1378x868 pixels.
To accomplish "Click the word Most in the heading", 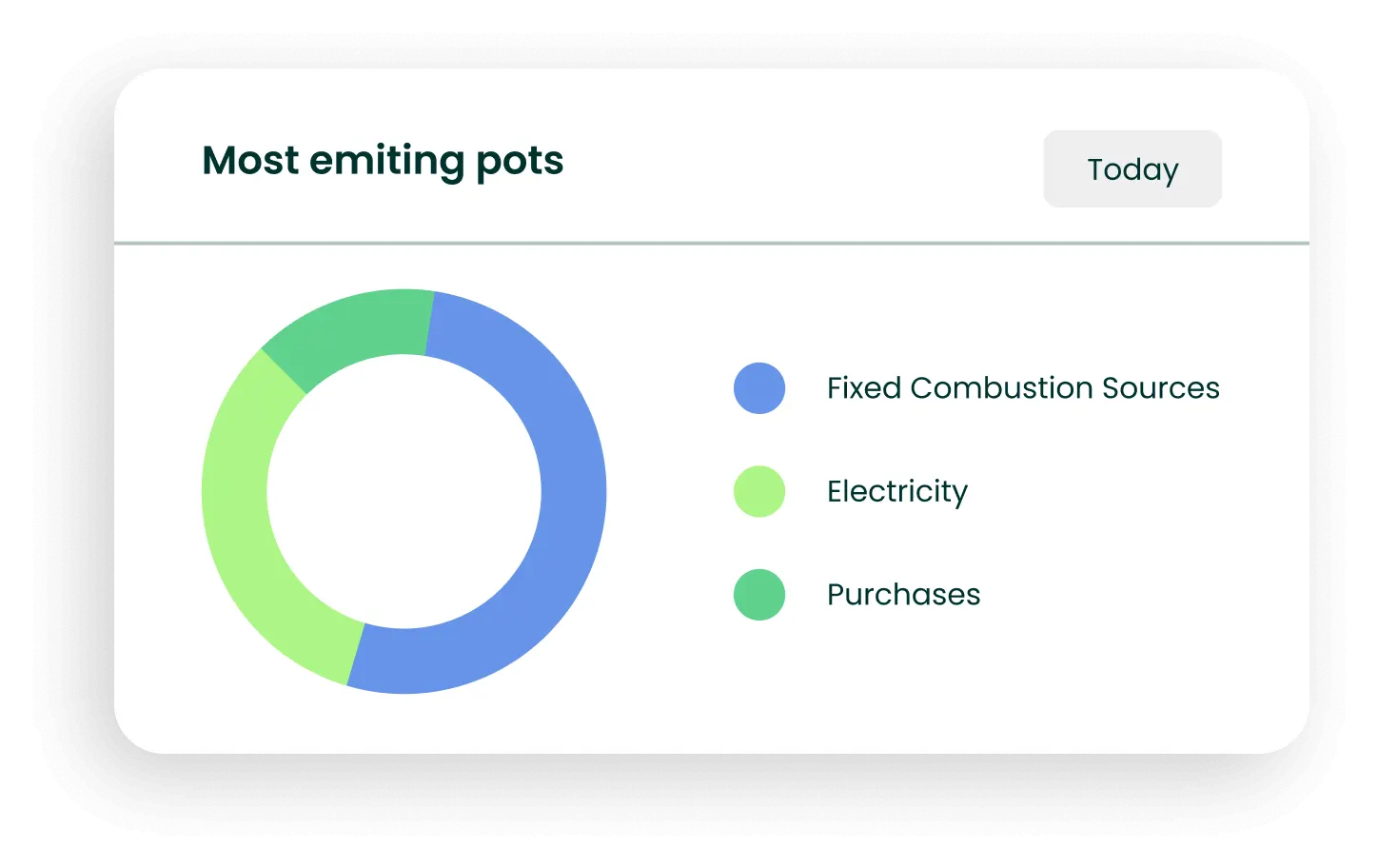I will pyautogui.click(x=250, y=161).
